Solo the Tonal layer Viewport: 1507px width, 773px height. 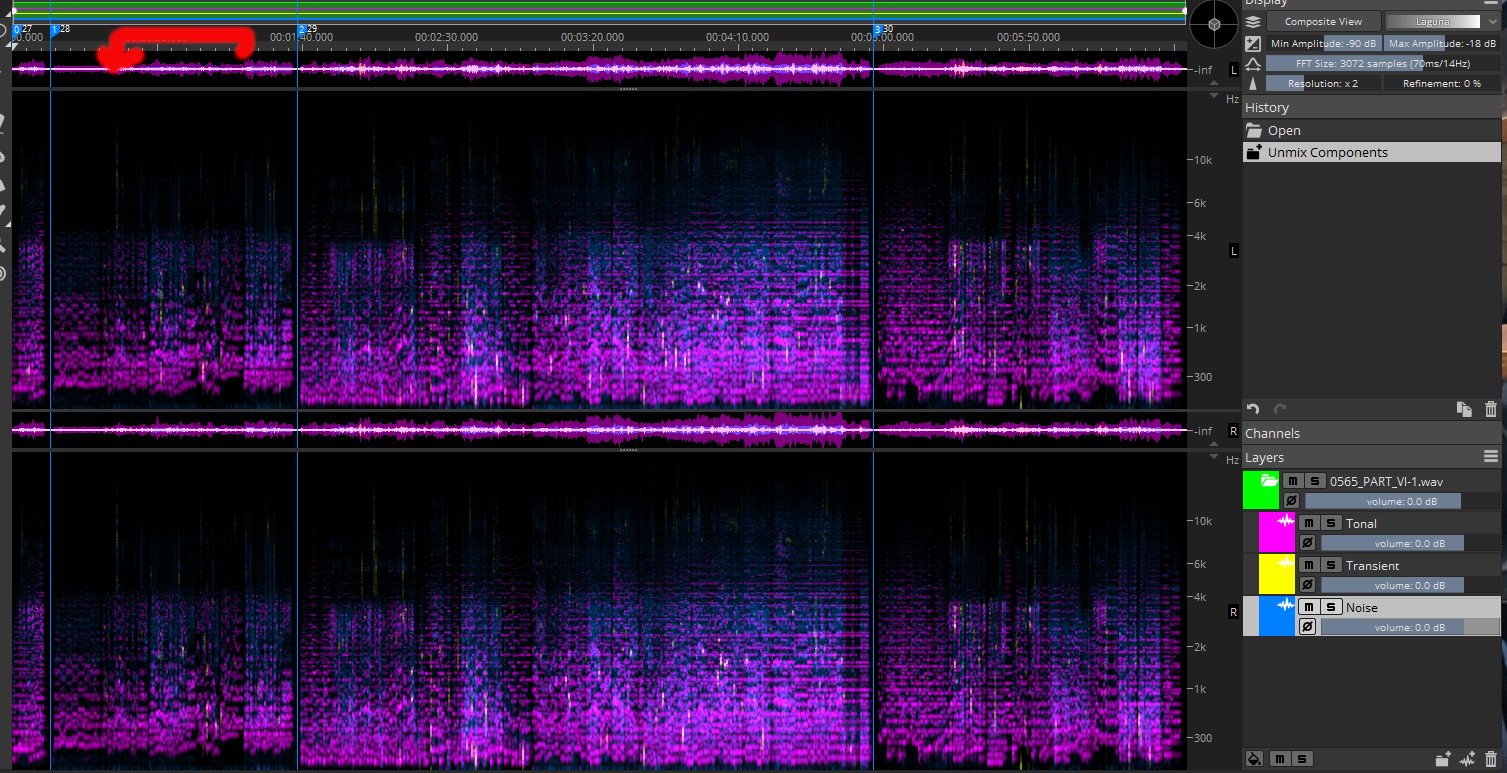pyautogui.click(x=1331, y=522)
